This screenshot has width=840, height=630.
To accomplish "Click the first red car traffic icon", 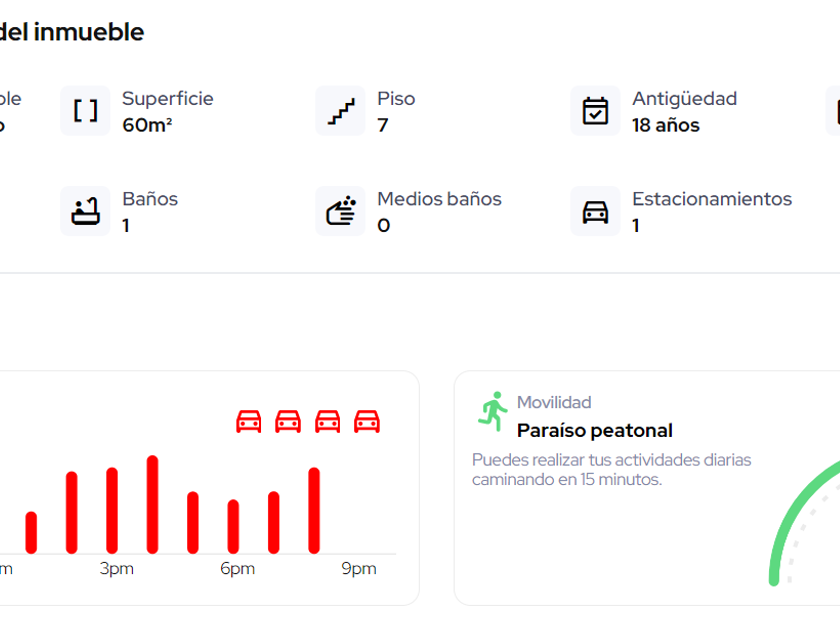I will 248,421.
